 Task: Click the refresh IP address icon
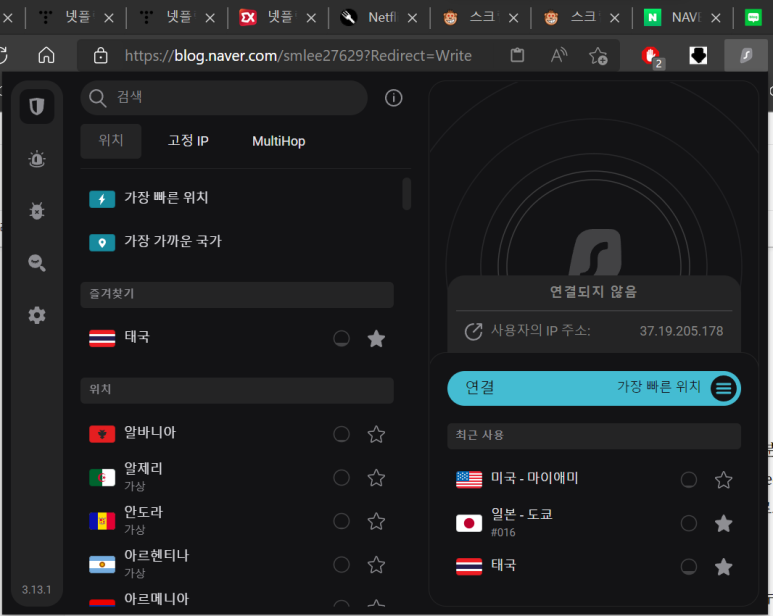tap(474, 331)
